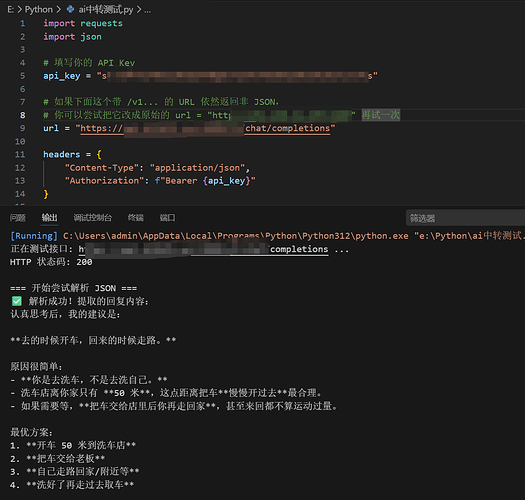Click output step '2. **把车交给老板**'
This screenshot has width=525, height=500.
pyautogui.click(x=57, y=458)
